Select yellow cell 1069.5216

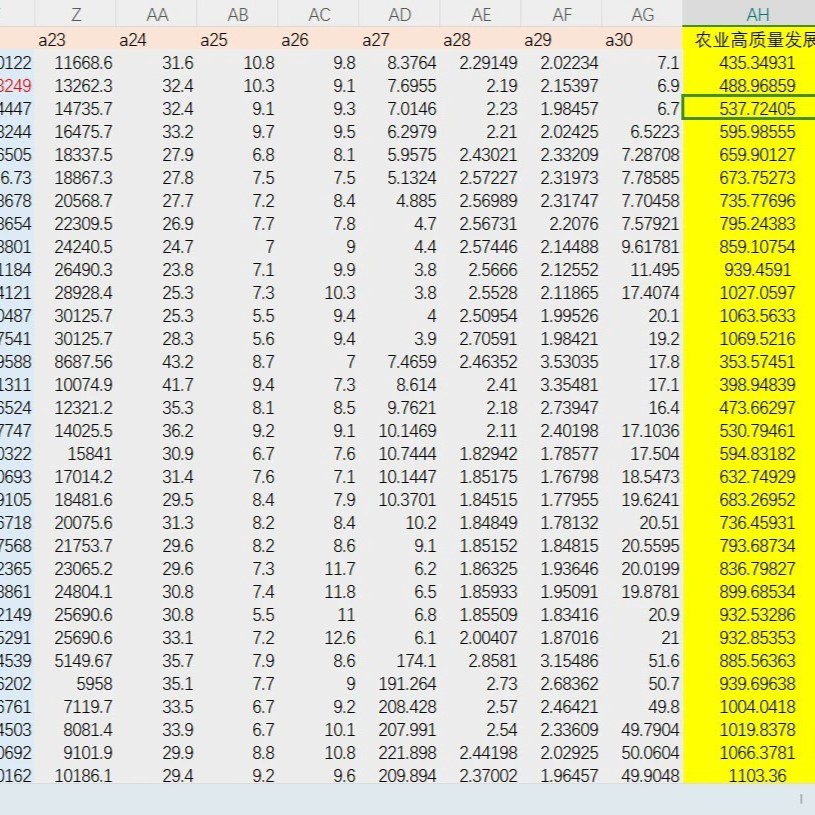749,339
